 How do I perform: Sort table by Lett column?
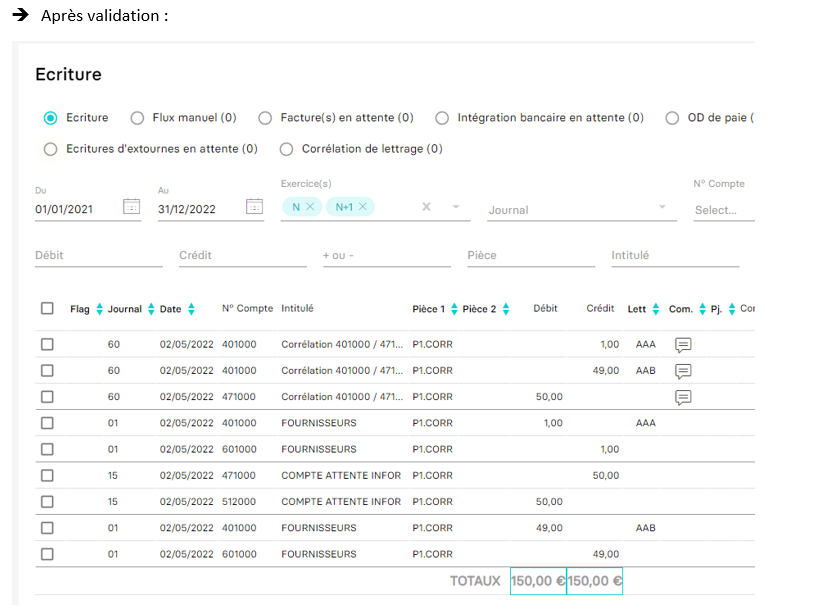point(656,309)
